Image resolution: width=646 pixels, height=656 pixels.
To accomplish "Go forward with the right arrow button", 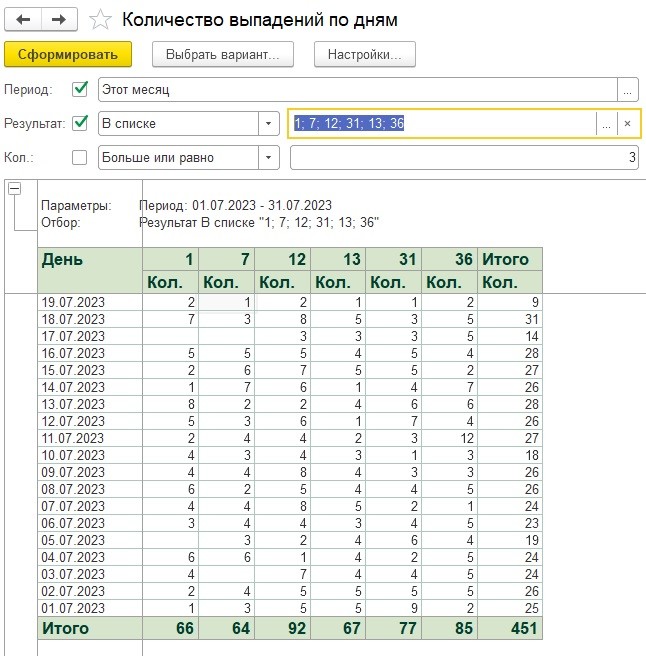I will (59, 20).
